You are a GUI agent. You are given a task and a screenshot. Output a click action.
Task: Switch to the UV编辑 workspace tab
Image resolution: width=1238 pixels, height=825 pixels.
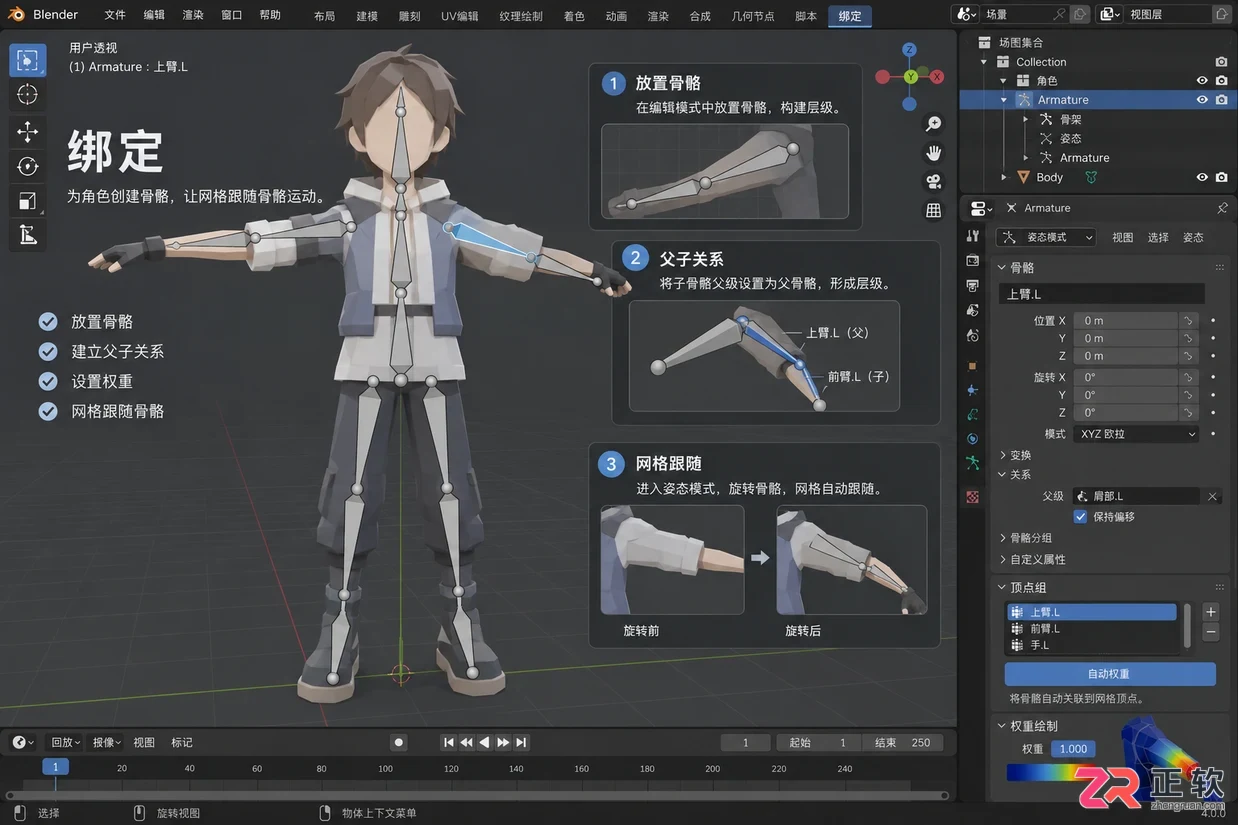(x=460, y=16)
